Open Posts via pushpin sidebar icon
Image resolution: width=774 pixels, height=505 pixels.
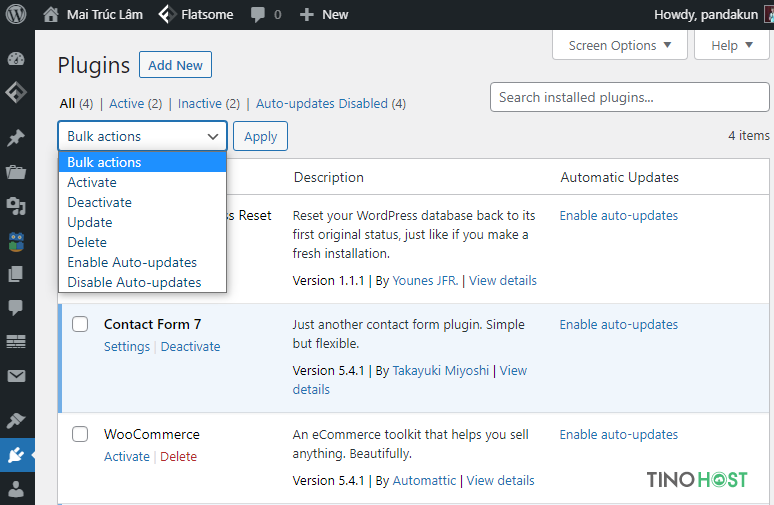(x=16, y=138)
